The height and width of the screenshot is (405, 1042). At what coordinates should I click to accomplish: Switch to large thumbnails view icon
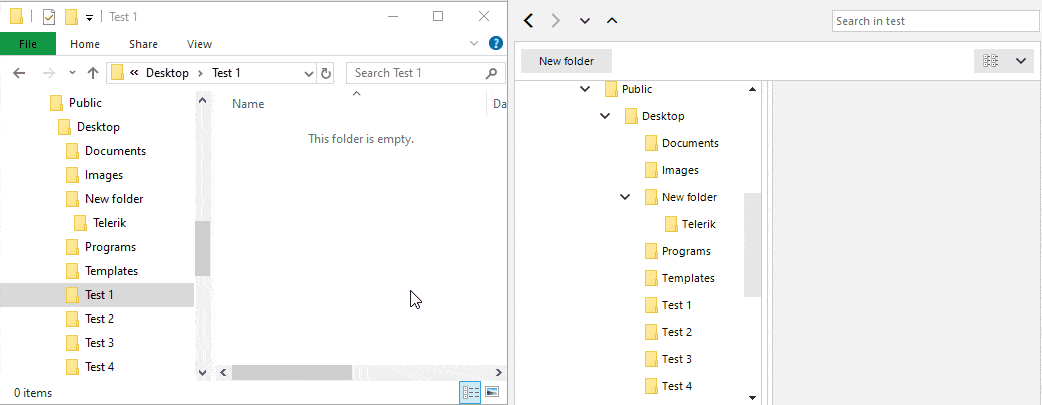492,392
